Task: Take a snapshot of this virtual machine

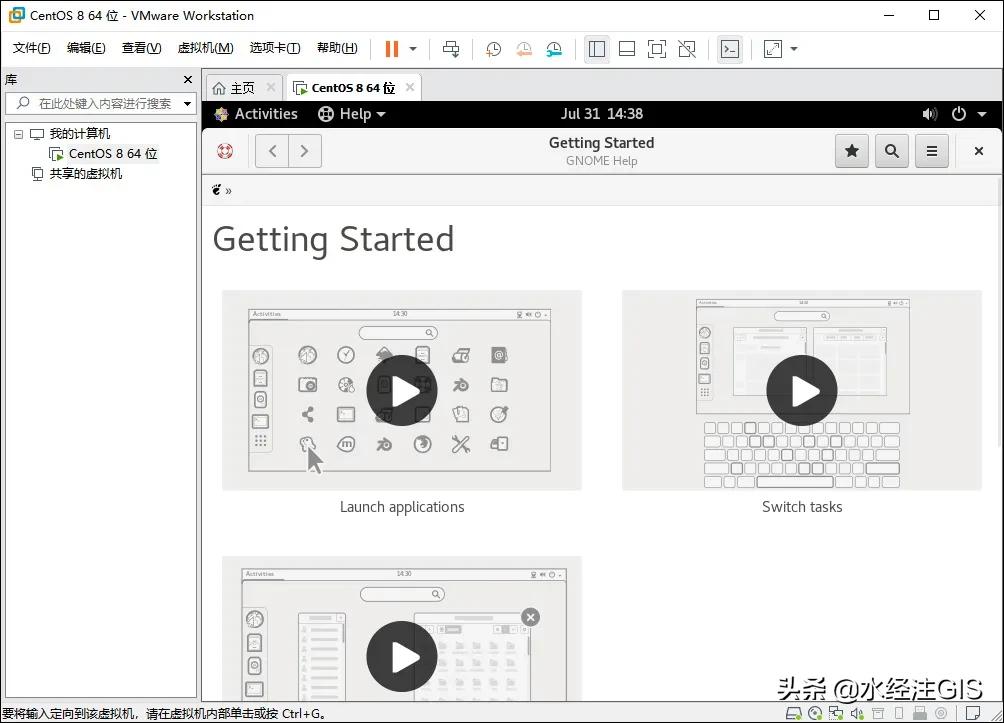Action: [493, 48]
